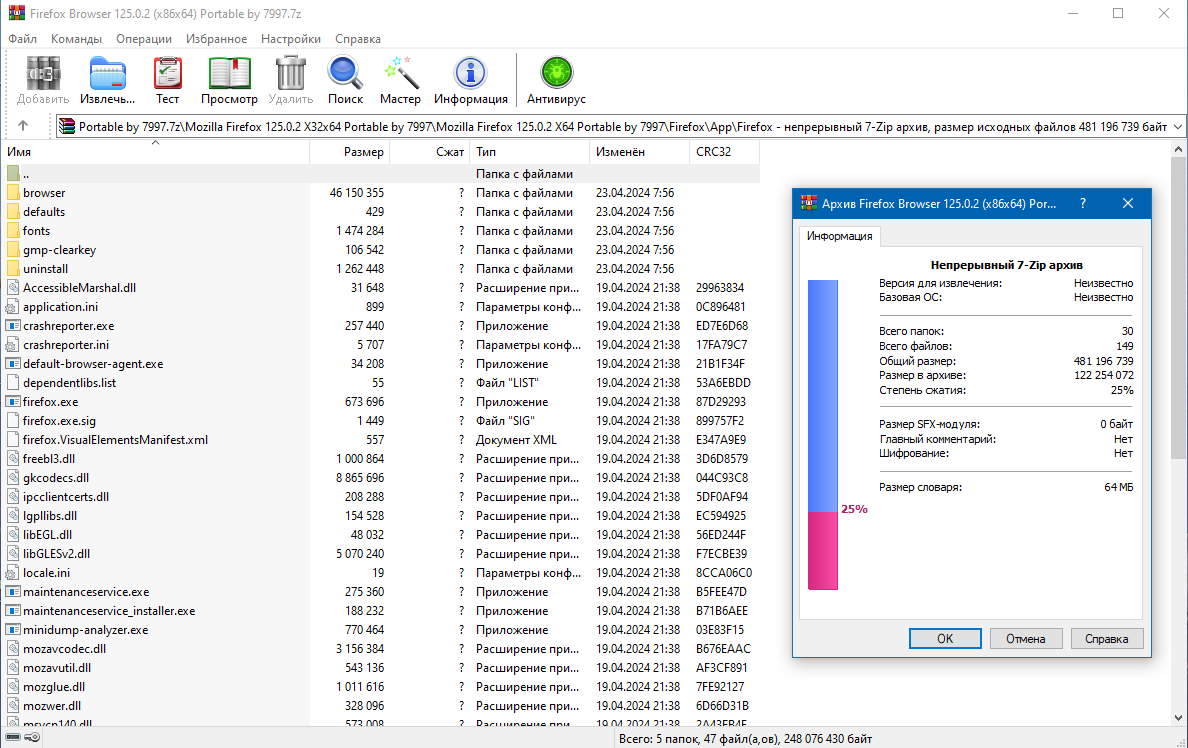Click the Информация toolbar icon

click(x=471, y=74)
